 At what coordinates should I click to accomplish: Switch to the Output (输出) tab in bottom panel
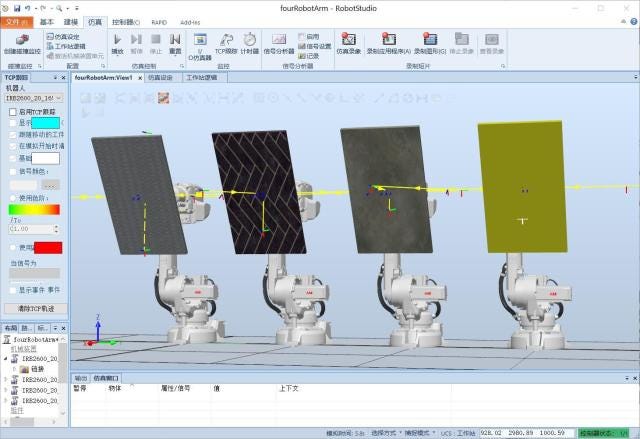point(81,378)
